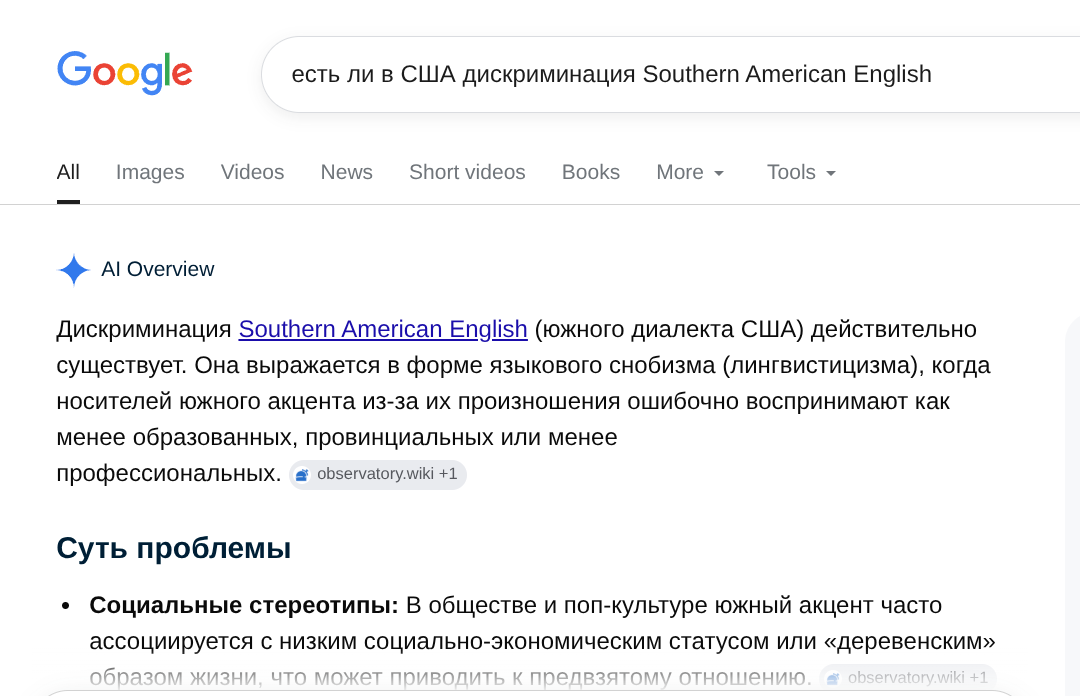Open the faded observatory.wiki chip near bottom
The height and width of the screenshot is (696, 1080).
coord(908,678)
